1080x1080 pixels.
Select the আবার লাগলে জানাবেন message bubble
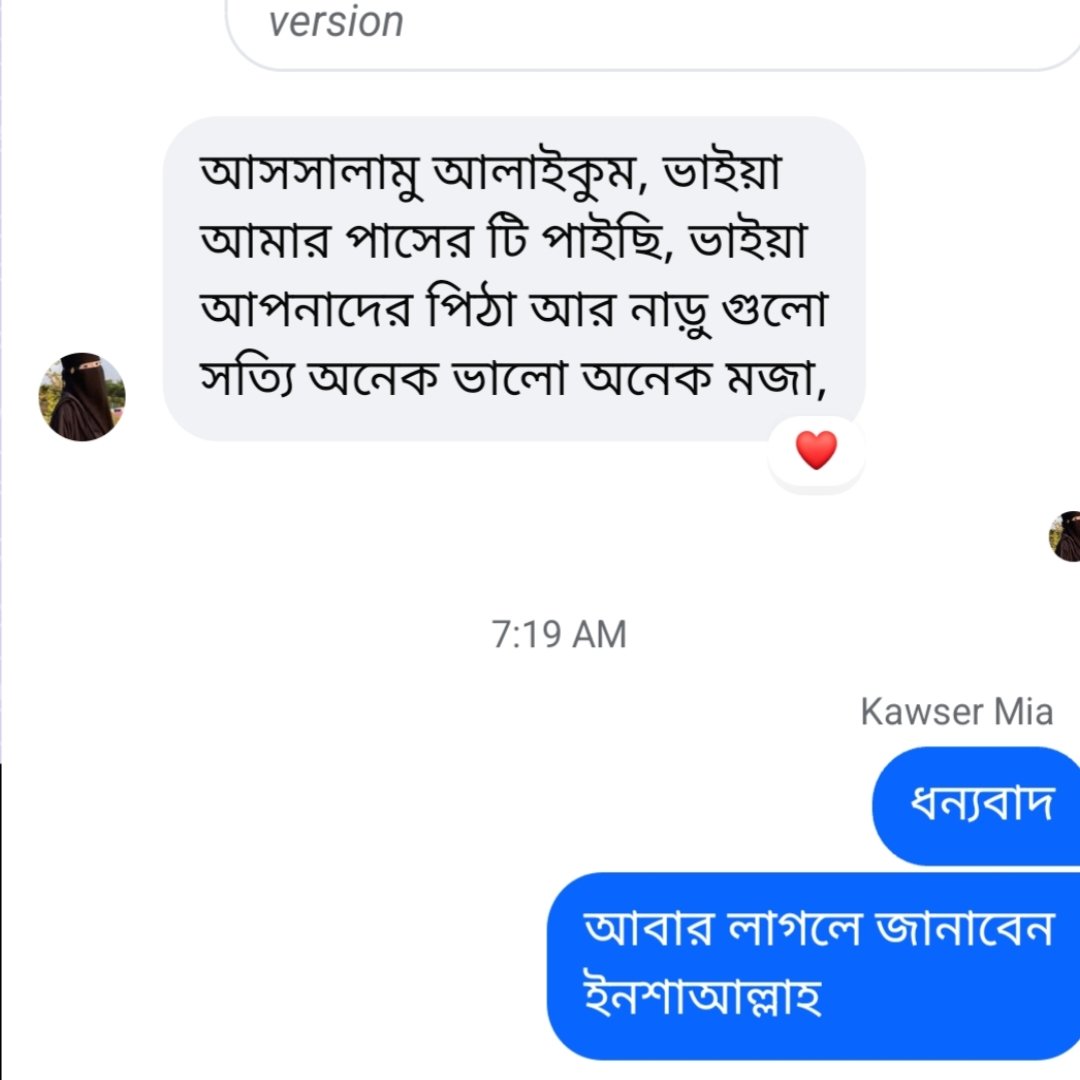pos(813,966)
